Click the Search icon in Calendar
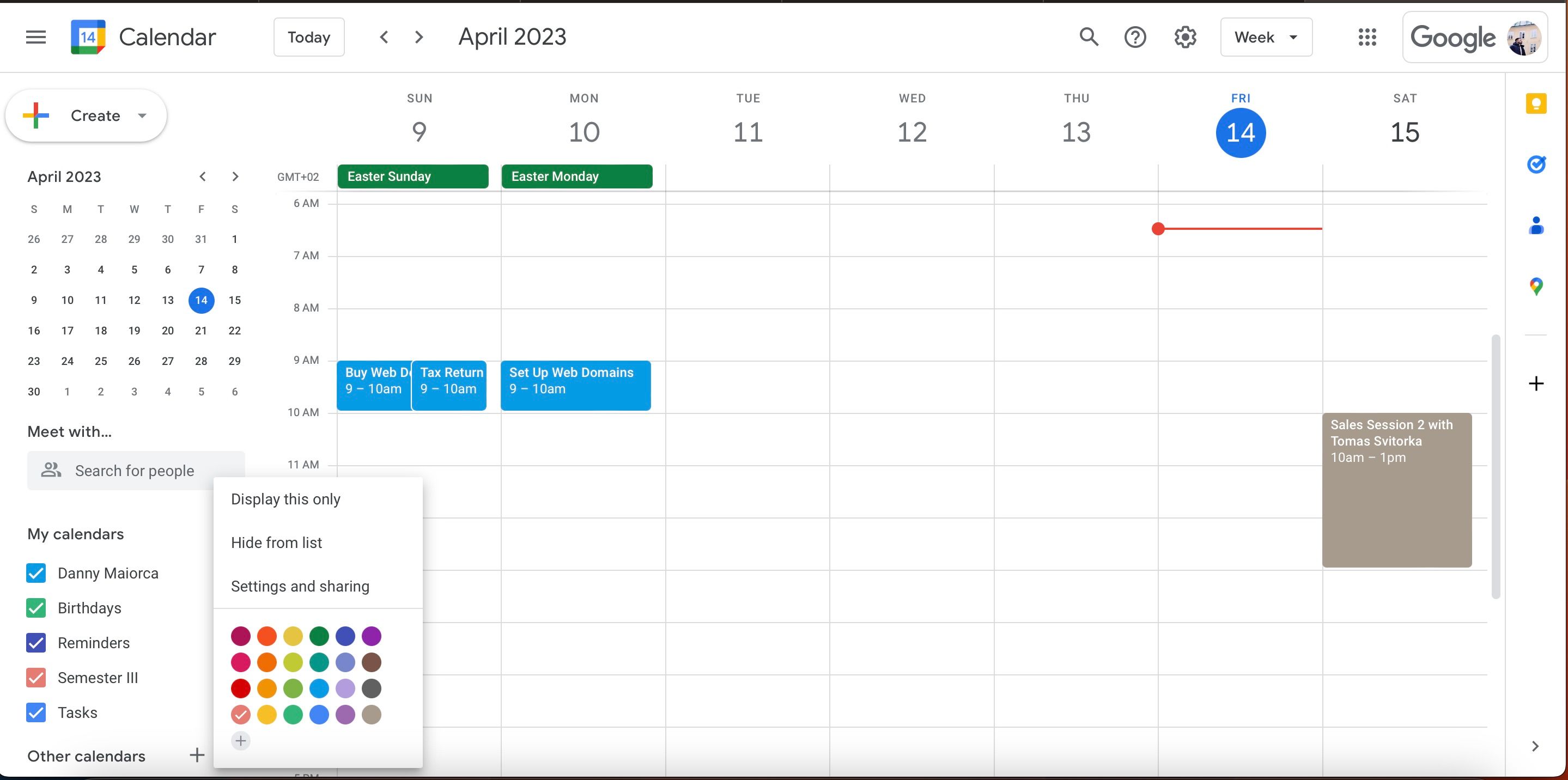 click(1088, 37)
